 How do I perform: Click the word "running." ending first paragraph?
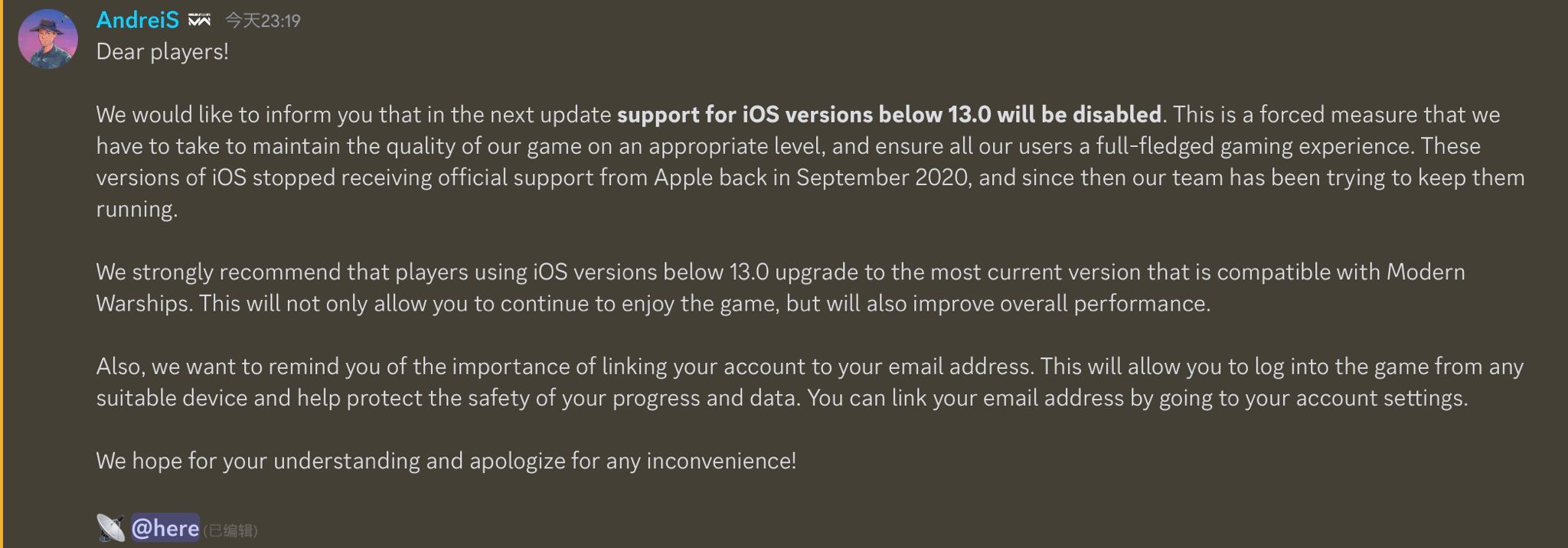click(x=136, y=209)
